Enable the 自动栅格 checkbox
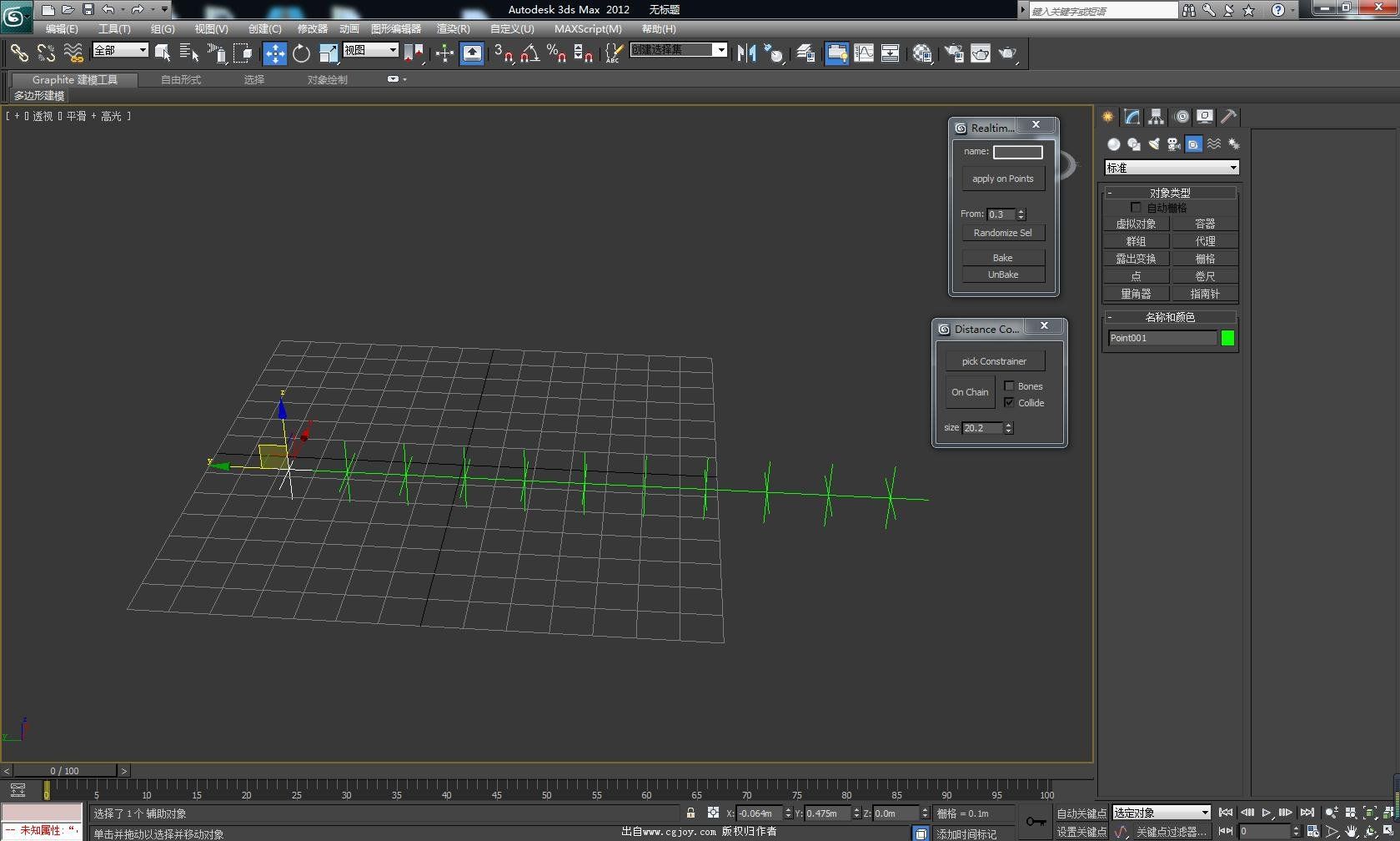 (x=1136, y=207)
